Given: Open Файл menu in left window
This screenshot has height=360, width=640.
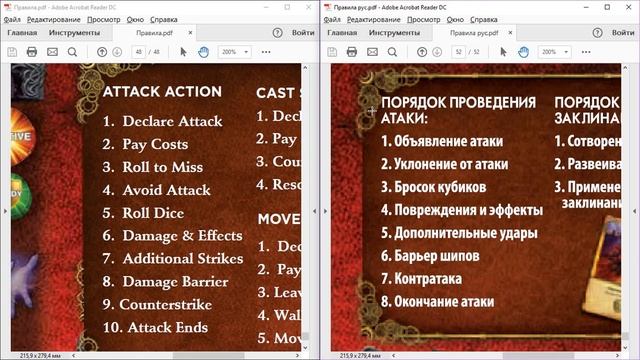Looking at the screenshot, I should point(12,20).
